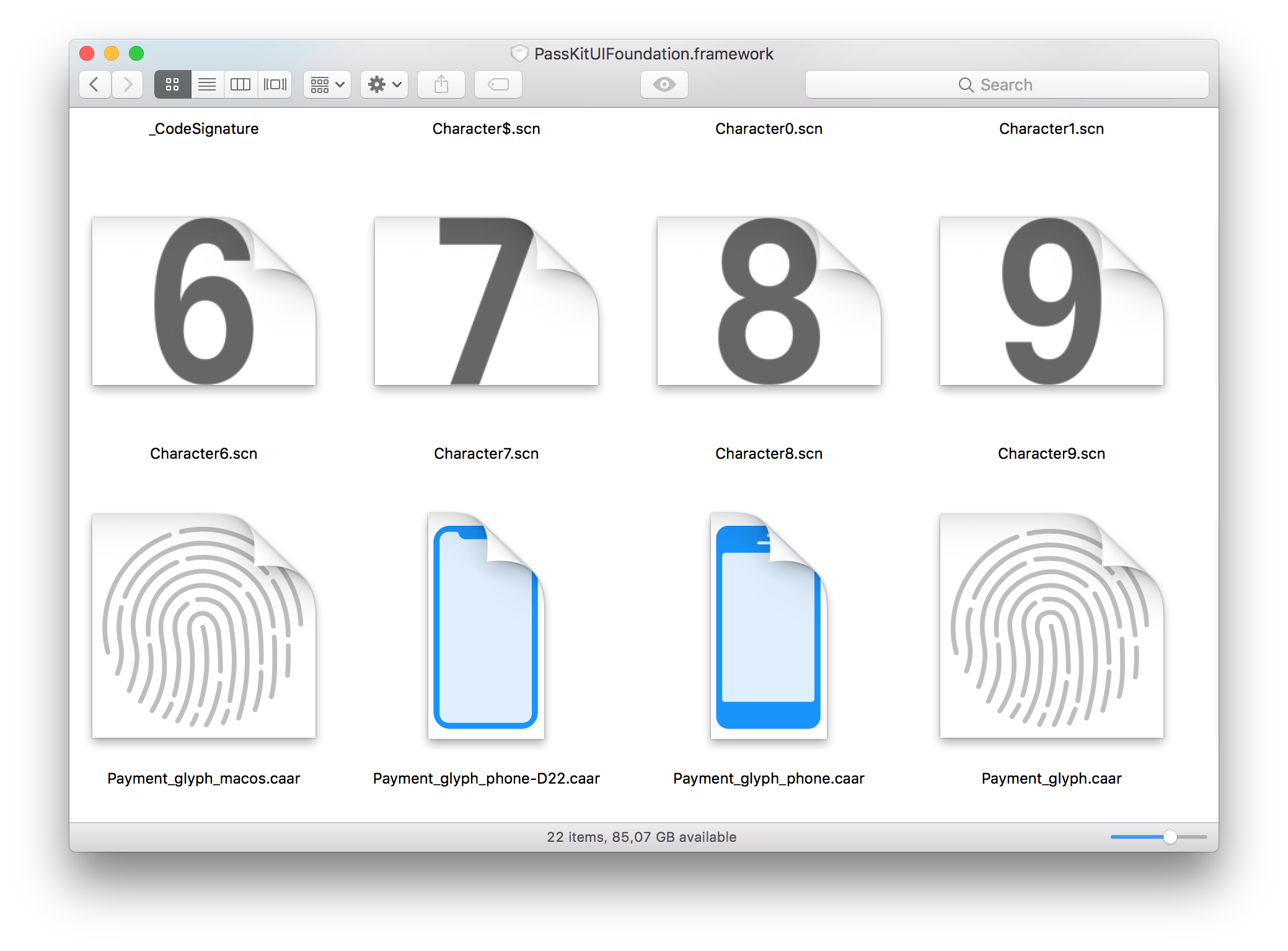The height and width of the screenshot is (951, 1288).
Task: Click the Quick Look eye icon
Action: pyautogui.click(x=664, y=84)
